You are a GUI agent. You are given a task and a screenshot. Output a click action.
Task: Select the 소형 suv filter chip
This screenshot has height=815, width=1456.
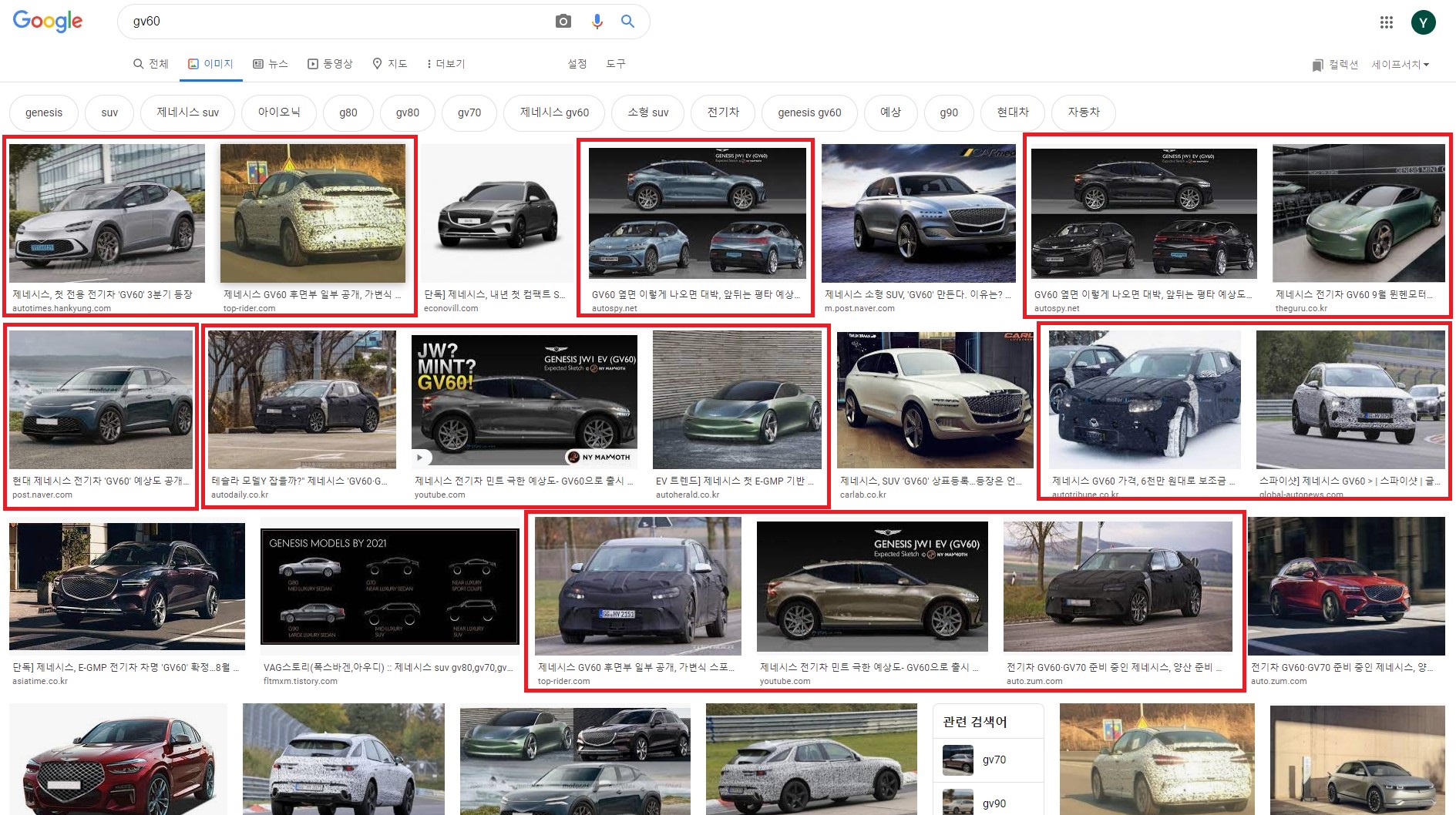coord(648,112)
